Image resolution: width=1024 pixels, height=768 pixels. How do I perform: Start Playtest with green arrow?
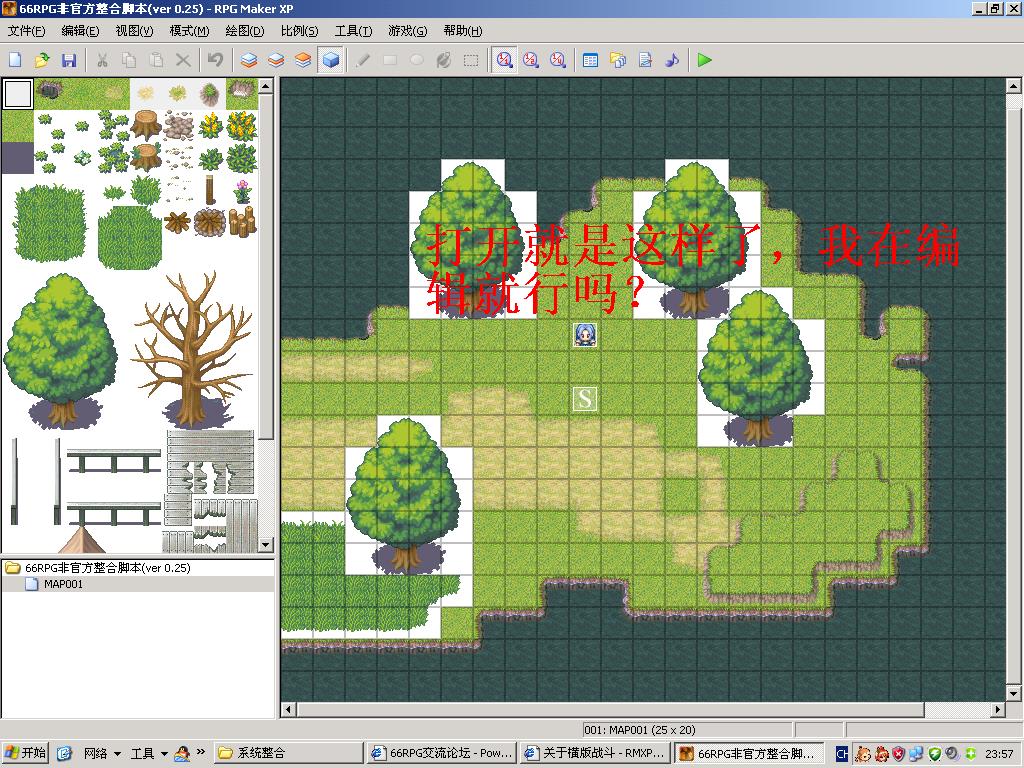coord(704,60)
